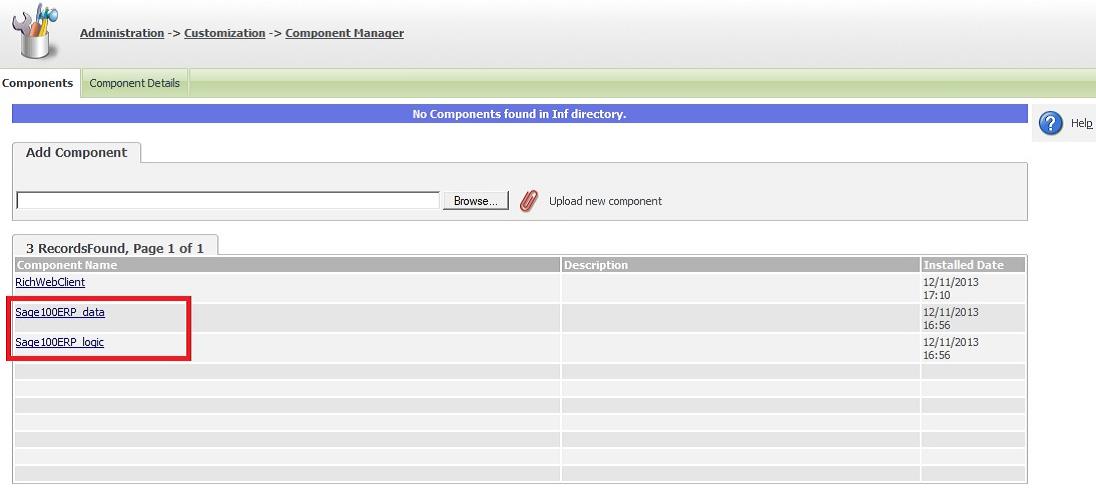Open the RichWebClient component link
The image size is (1096, 488).
[50, 283]
